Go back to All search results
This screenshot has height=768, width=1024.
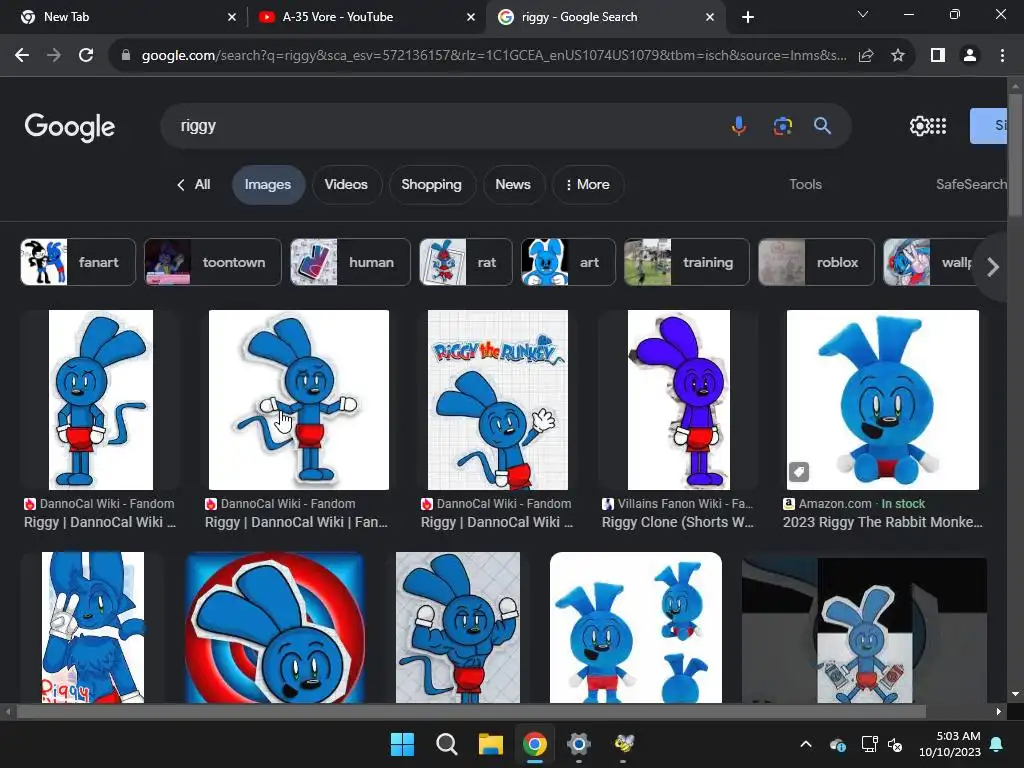tap(194, 185)
